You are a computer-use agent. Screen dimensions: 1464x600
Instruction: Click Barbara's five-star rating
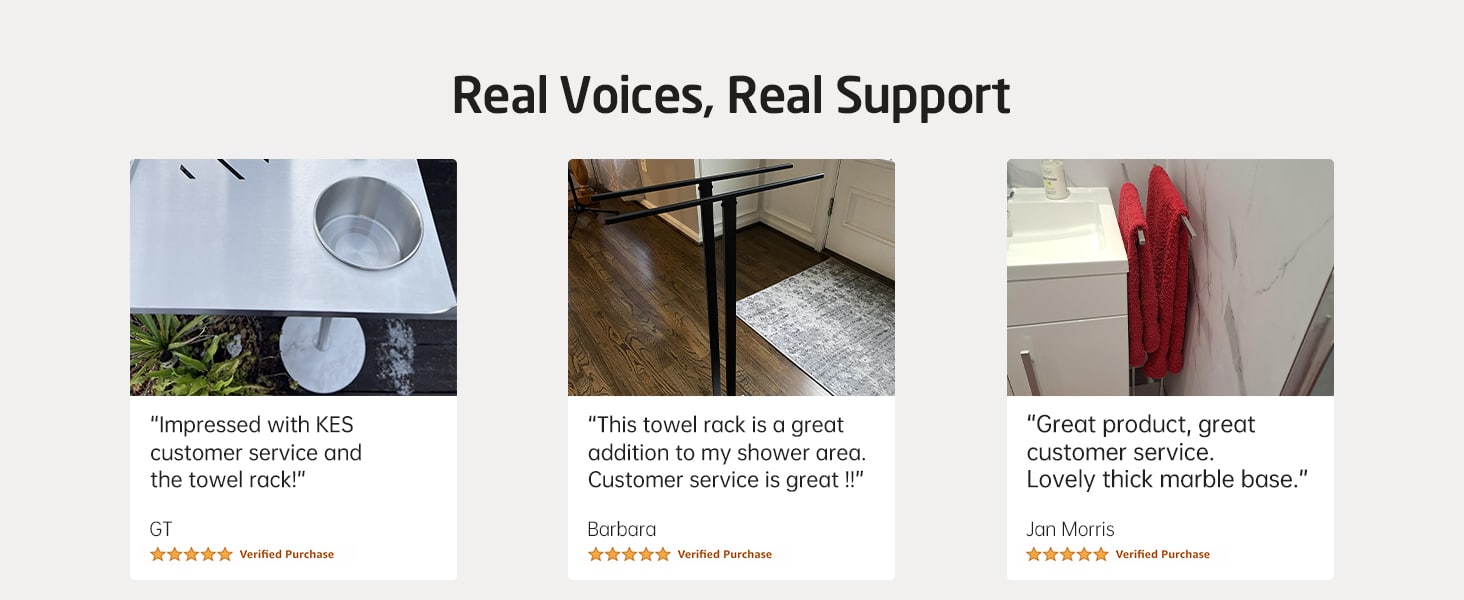click(x=629, y=554)
